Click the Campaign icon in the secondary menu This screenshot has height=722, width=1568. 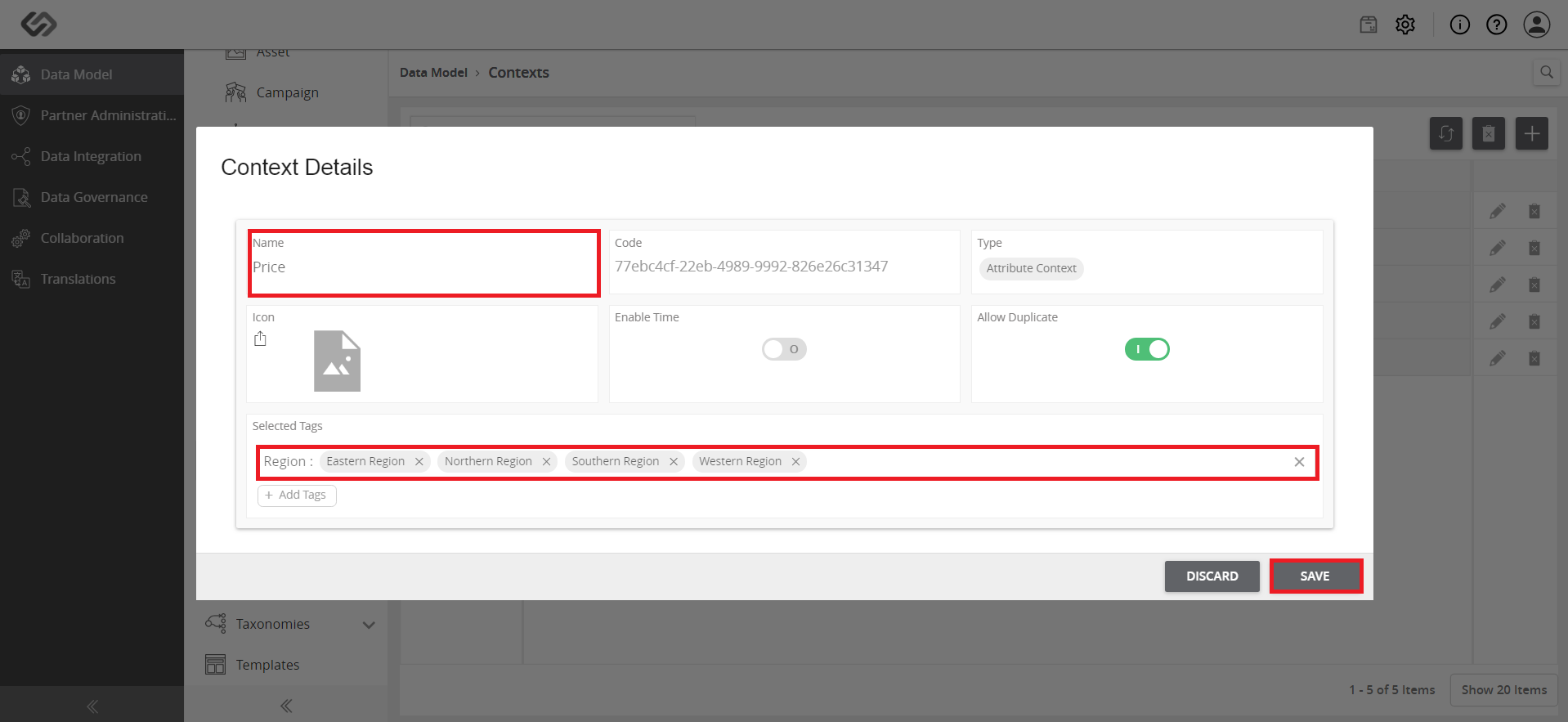[235, 92]
